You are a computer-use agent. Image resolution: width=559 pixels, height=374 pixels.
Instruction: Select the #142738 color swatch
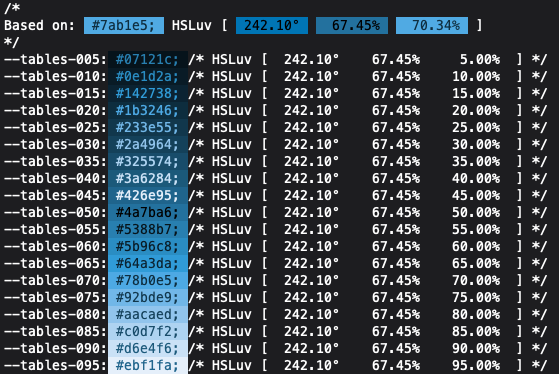pos(148,93)
